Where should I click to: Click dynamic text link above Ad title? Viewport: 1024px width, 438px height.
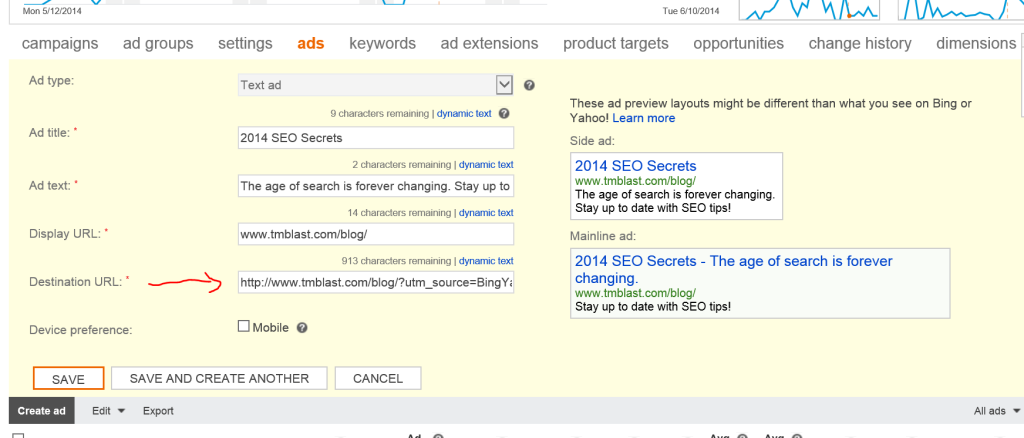click(464, 114)
